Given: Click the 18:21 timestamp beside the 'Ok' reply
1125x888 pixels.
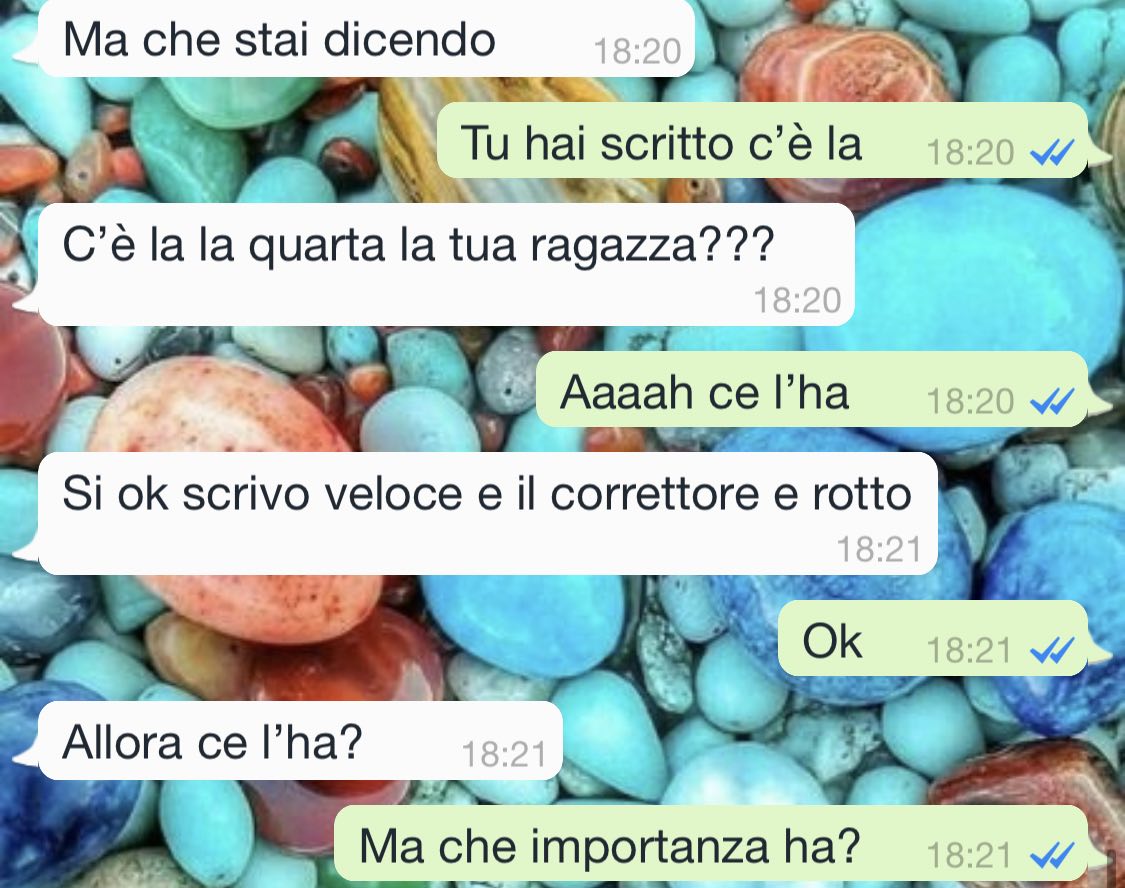Looking at the screenshot, I should pos(969,651).
